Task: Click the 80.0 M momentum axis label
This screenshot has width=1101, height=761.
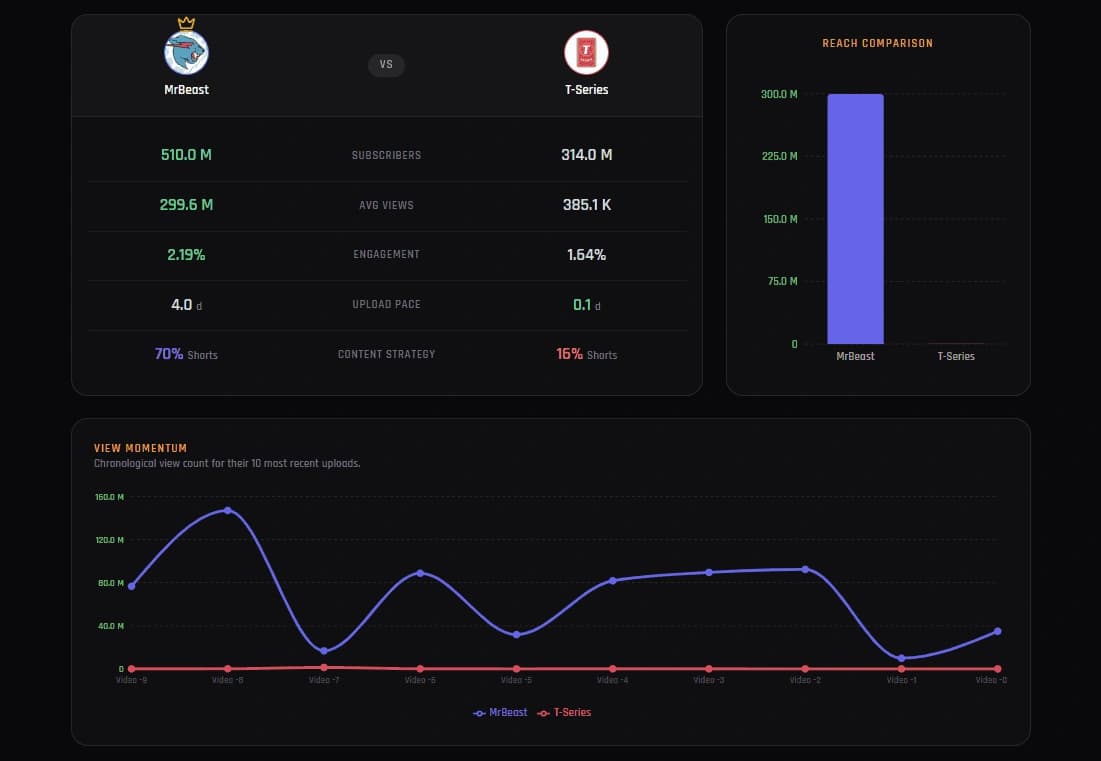Action: [x=111, y=583]
